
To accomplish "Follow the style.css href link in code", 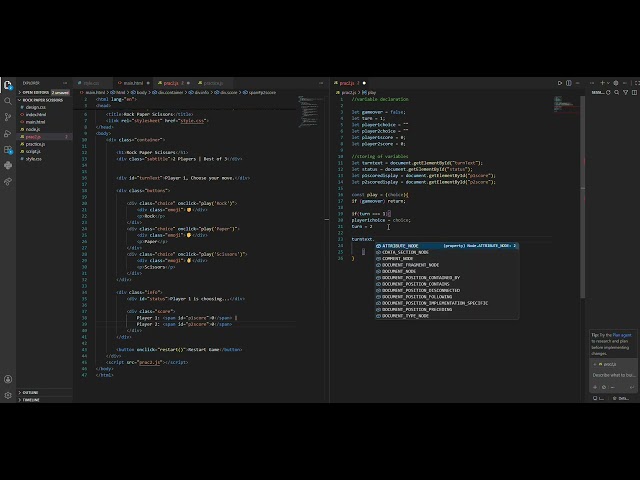I will (x=193, y=121).
